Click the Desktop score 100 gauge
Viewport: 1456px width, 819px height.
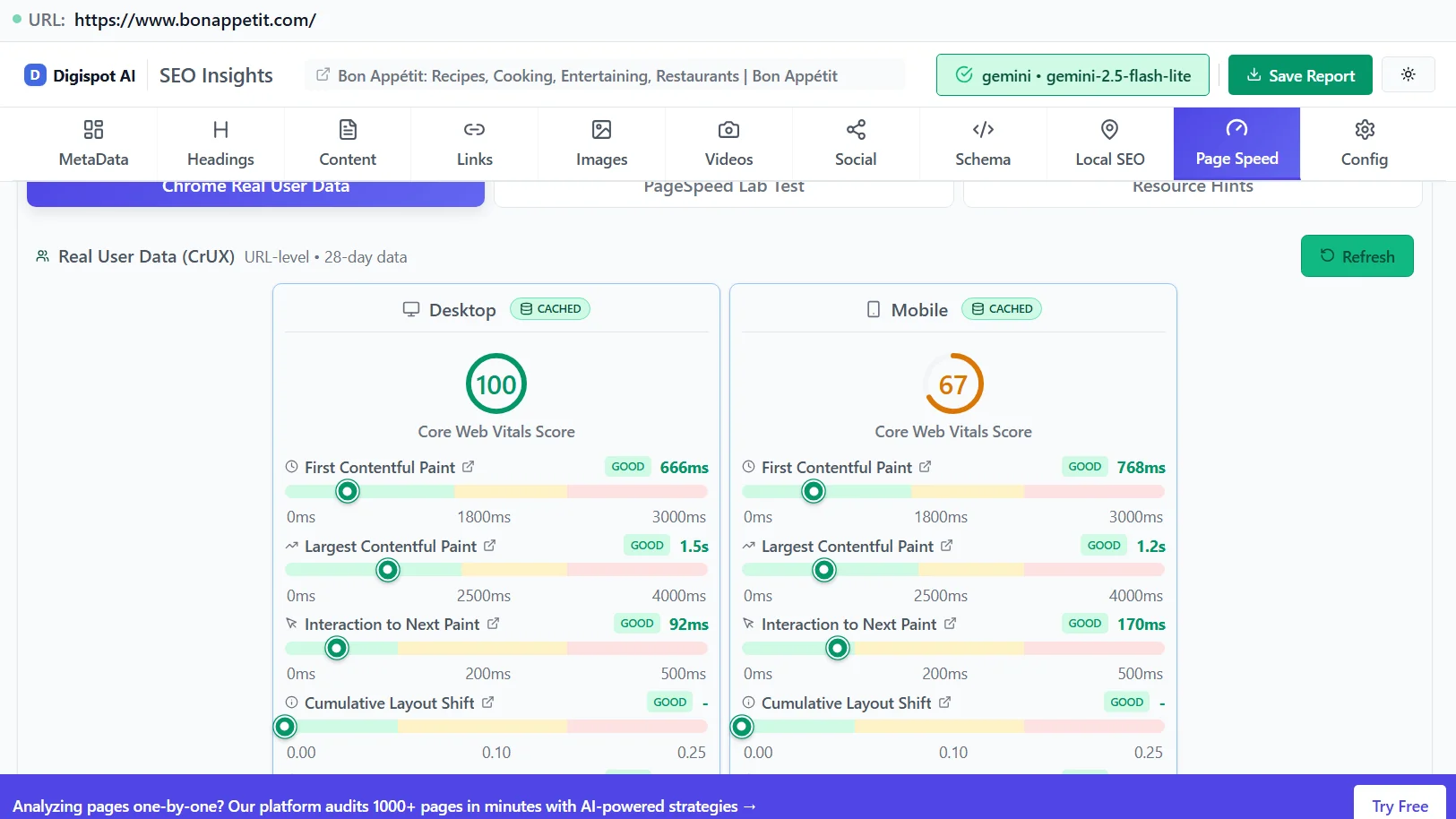click(496, 384)
